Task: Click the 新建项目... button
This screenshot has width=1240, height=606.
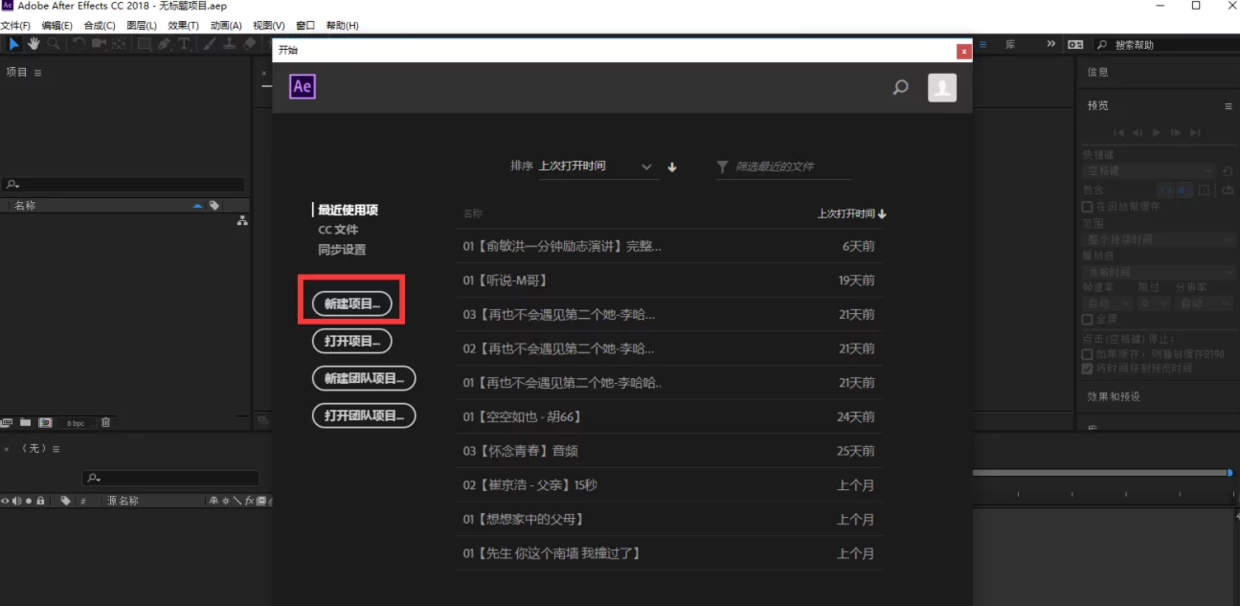Action: pyautogui.click(x=352, y=303)
